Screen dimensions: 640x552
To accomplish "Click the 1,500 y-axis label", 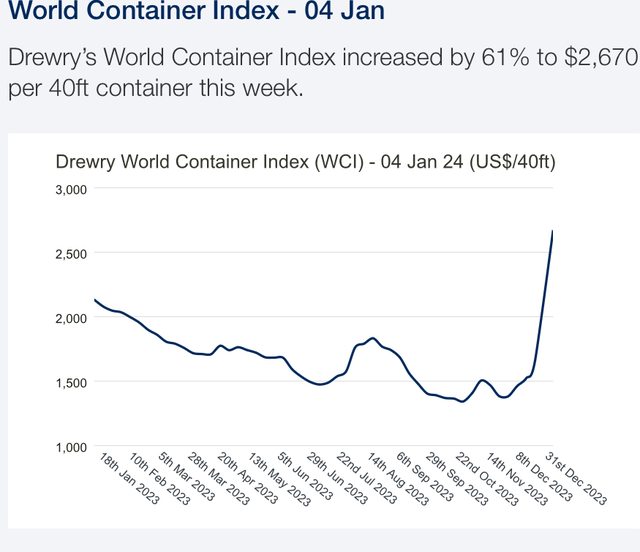I will 71,383.
